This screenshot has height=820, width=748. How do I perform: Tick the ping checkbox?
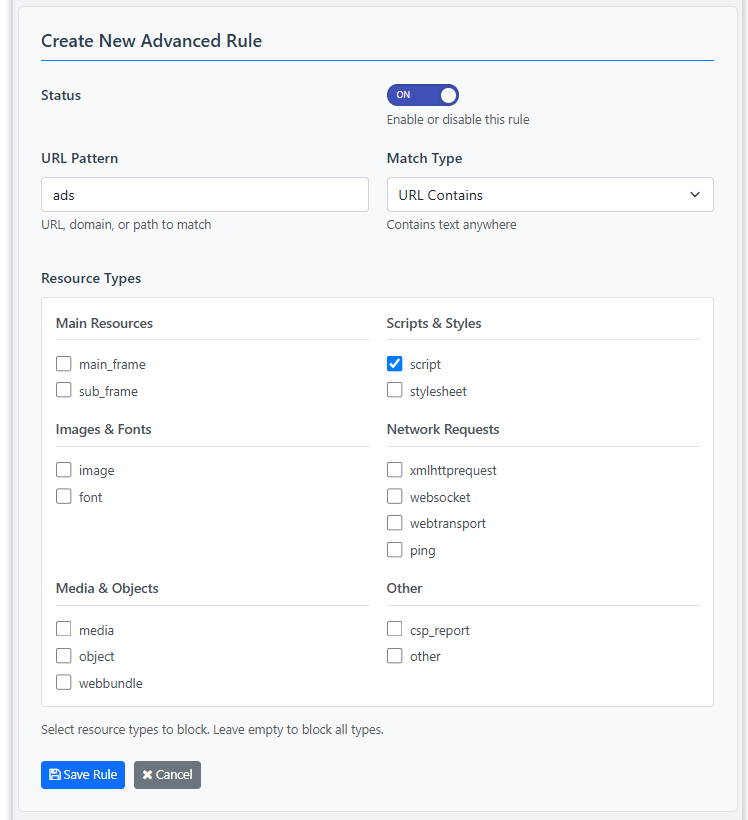pos(395,550)
